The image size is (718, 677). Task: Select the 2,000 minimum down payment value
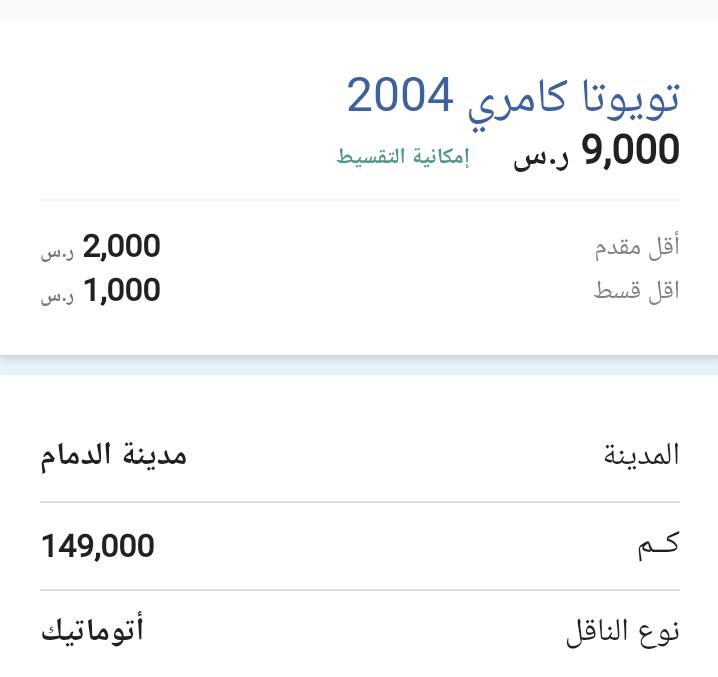coord(121,246)
